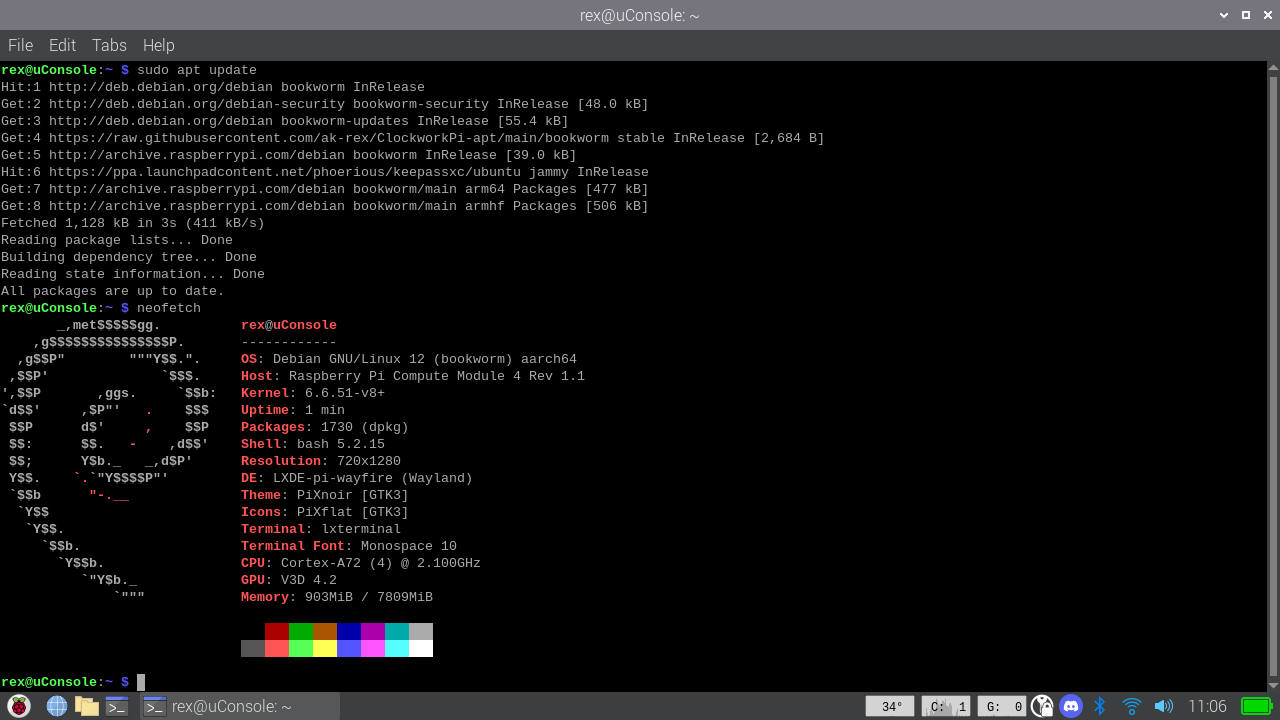Open the Discord tray icon
The width and height of the screenshot is (1280, 720).
click(x=1071, y=706)
